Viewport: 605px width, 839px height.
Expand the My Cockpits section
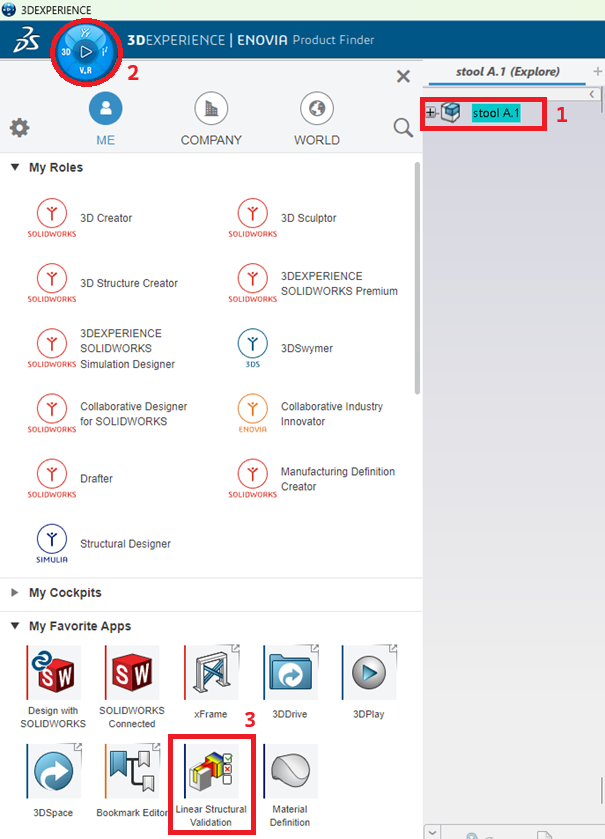pos(15,593)
